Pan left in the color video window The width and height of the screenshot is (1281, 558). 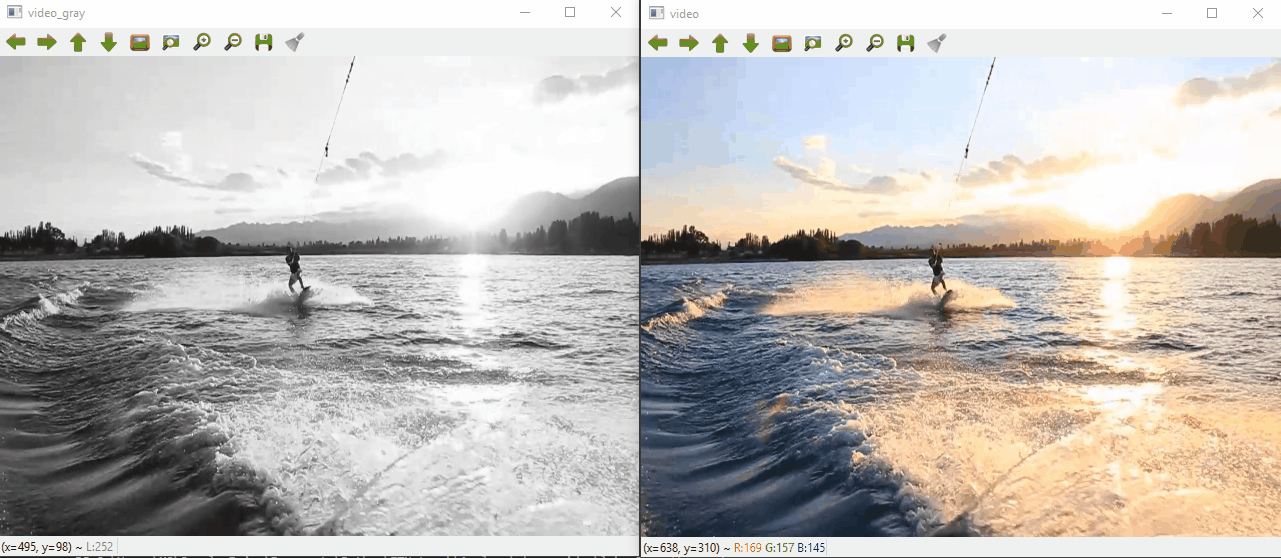(658, 42)
